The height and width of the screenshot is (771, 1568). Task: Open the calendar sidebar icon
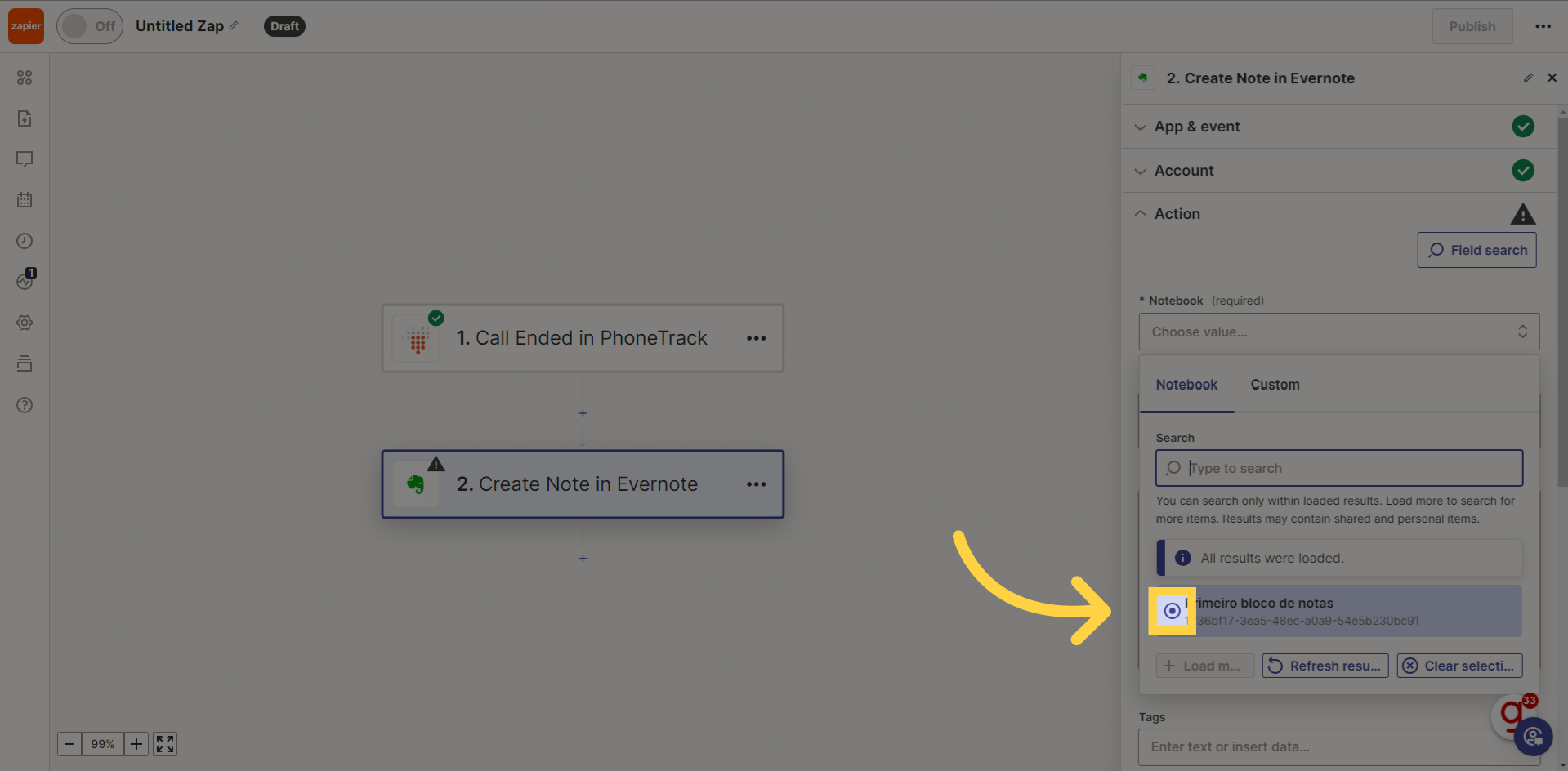click(x=25, y=200)
